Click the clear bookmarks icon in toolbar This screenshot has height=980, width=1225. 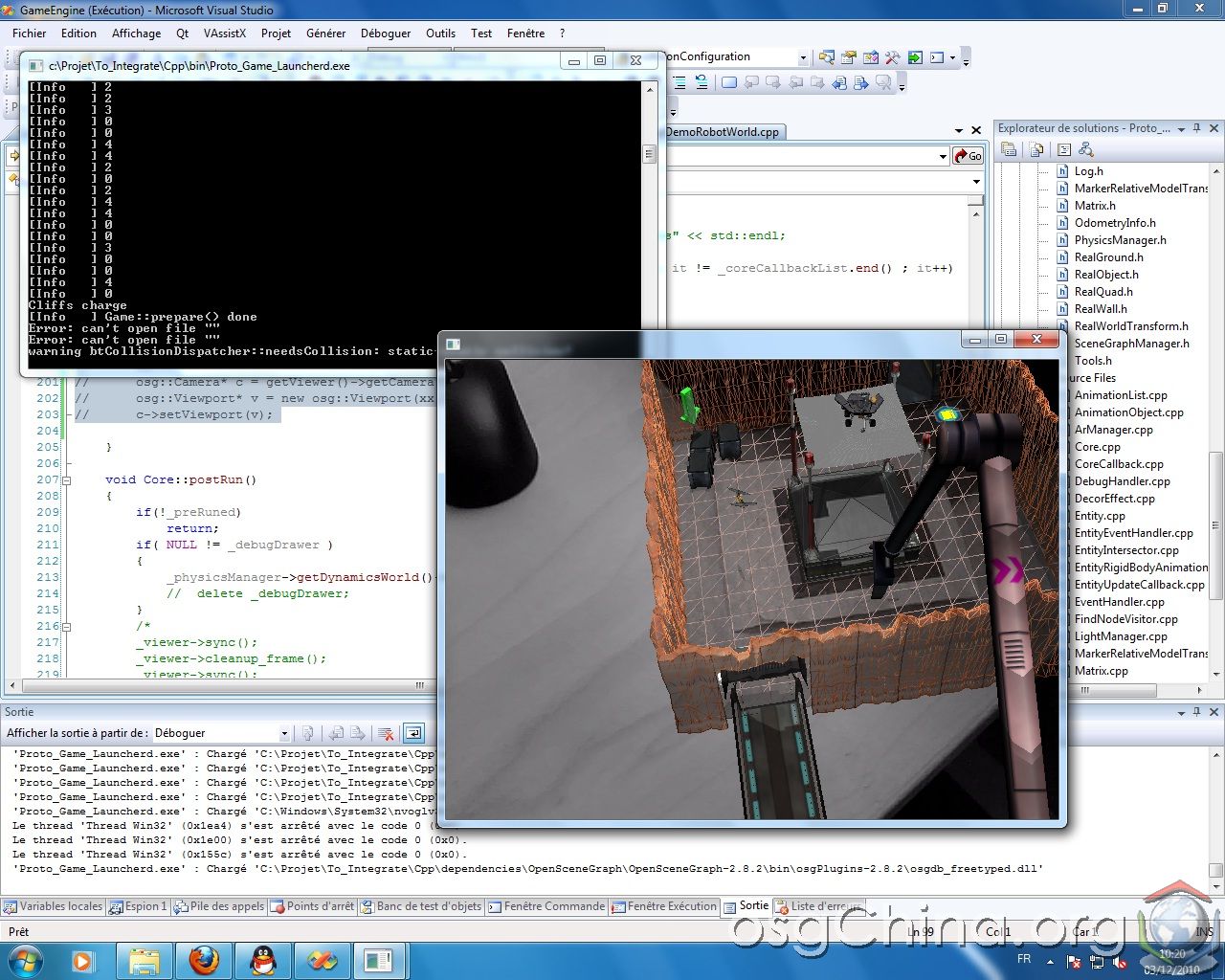click(883, 82)
